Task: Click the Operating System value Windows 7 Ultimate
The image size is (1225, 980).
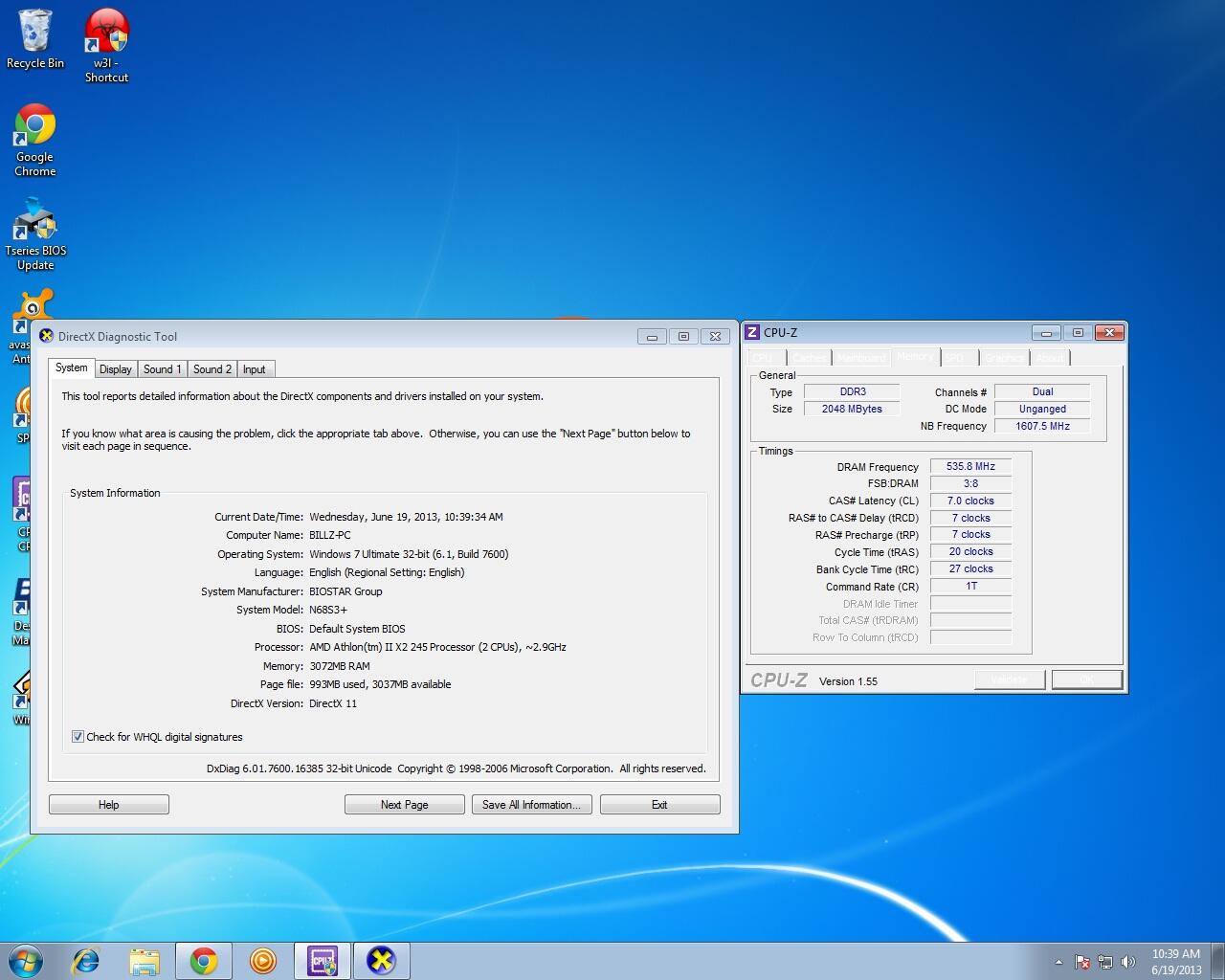Action: (409, 554)
